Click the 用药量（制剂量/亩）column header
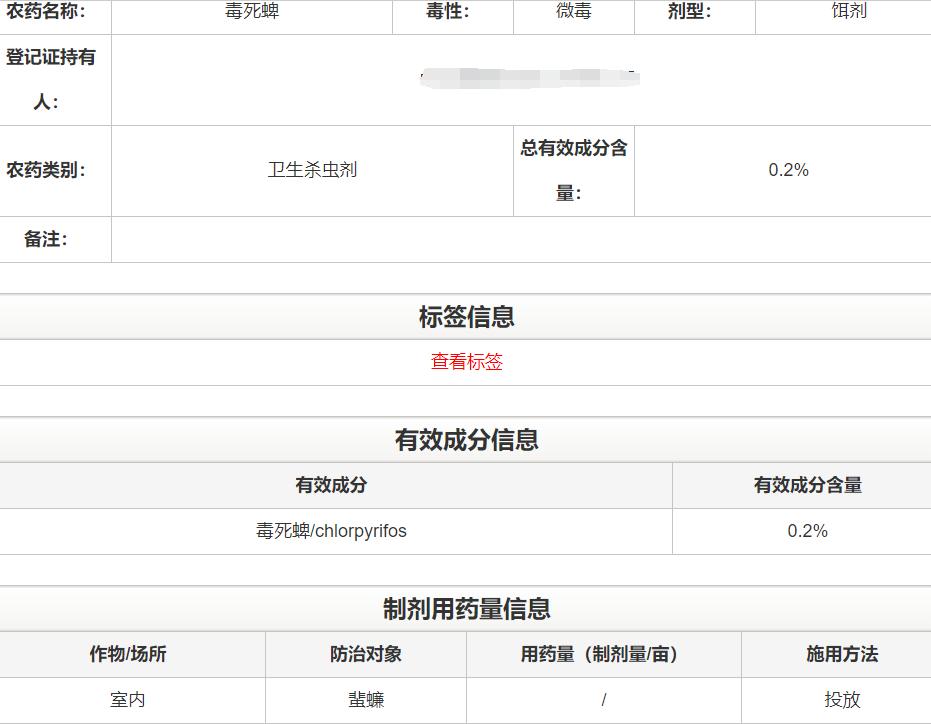Viewport: 931px width, 724px height. 604,654
